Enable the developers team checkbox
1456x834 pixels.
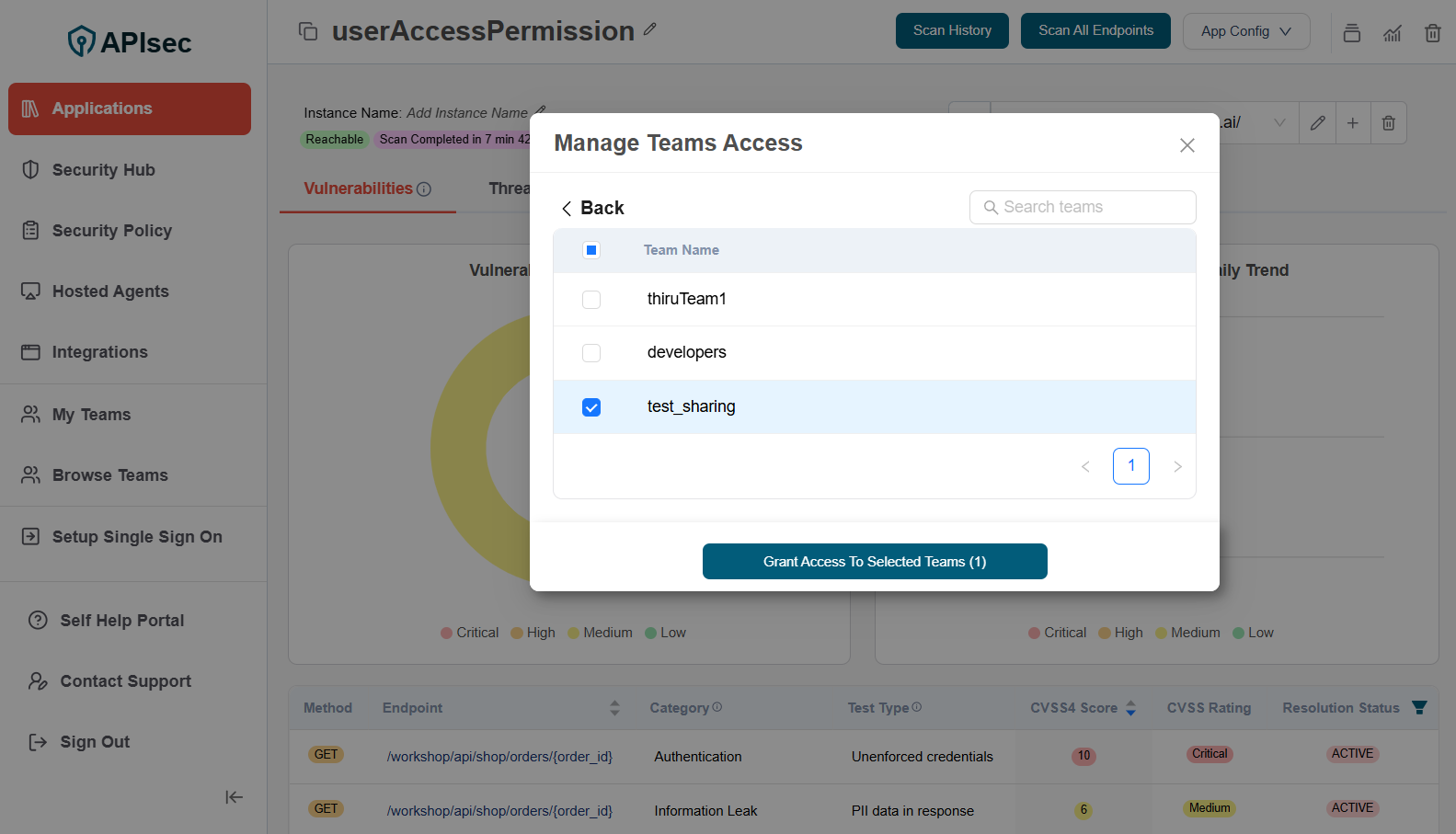point(591,353)
